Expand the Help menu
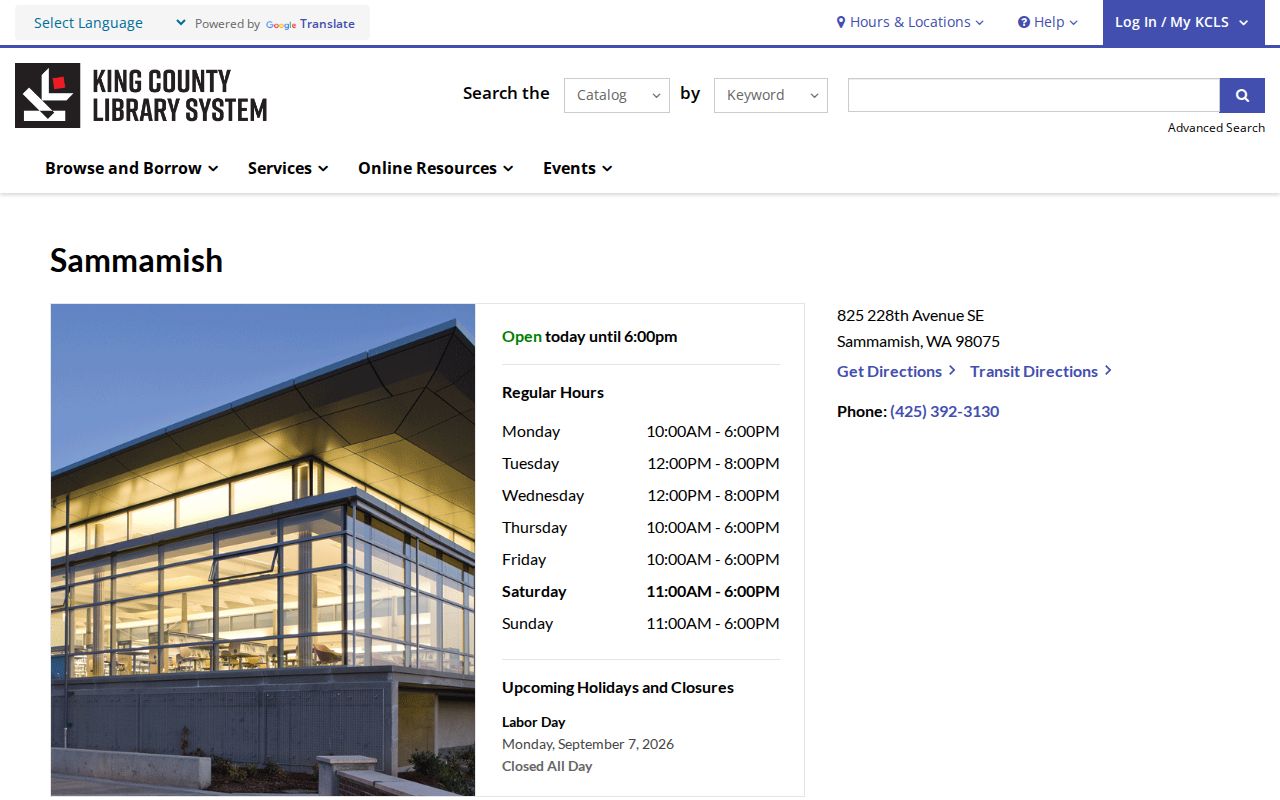 click(x=1048, y=22)
